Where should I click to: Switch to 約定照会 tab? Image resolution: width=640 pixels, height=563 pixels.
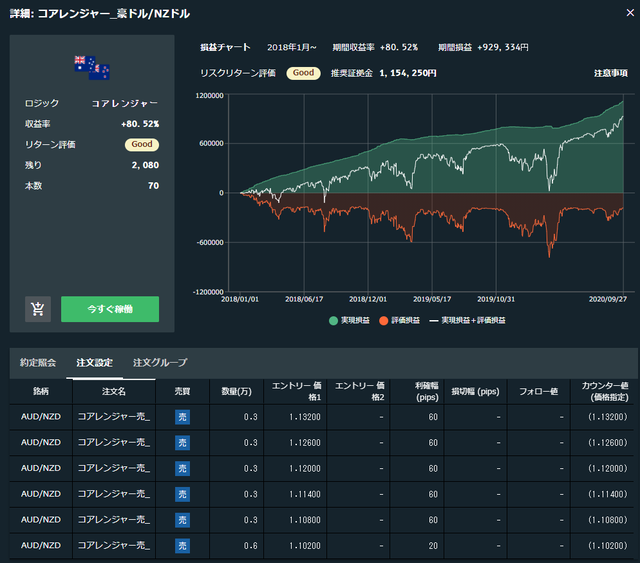(38, 363)
